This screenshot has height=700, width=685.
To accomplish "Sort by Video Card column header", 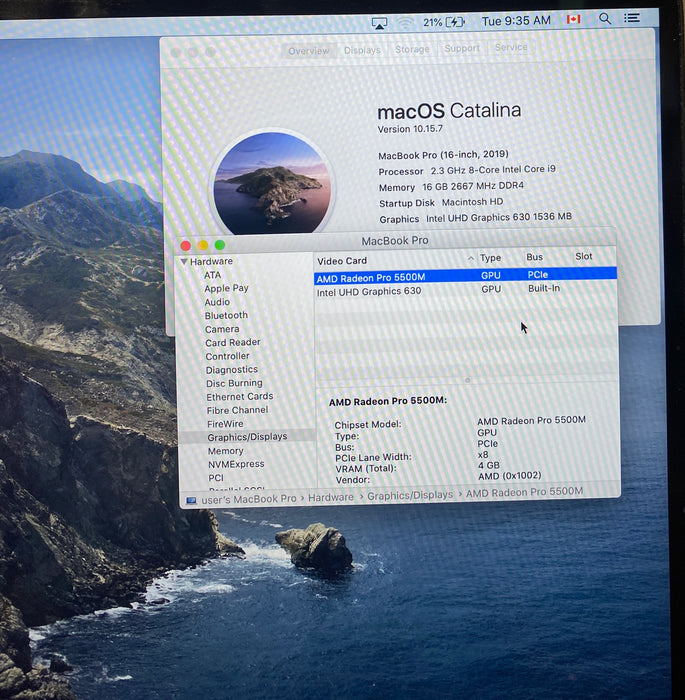I will tap(342, 261).
